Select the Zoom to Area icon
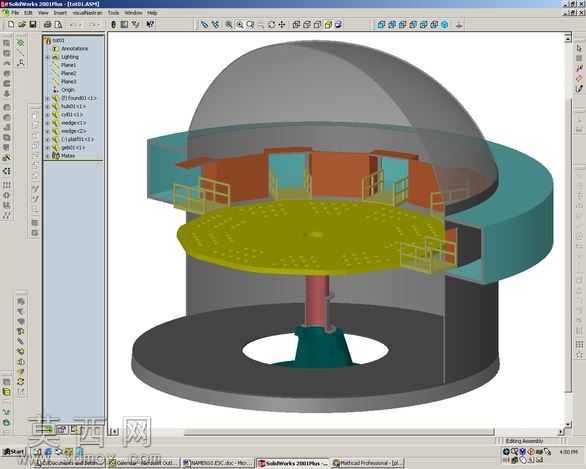 point(240,25)
